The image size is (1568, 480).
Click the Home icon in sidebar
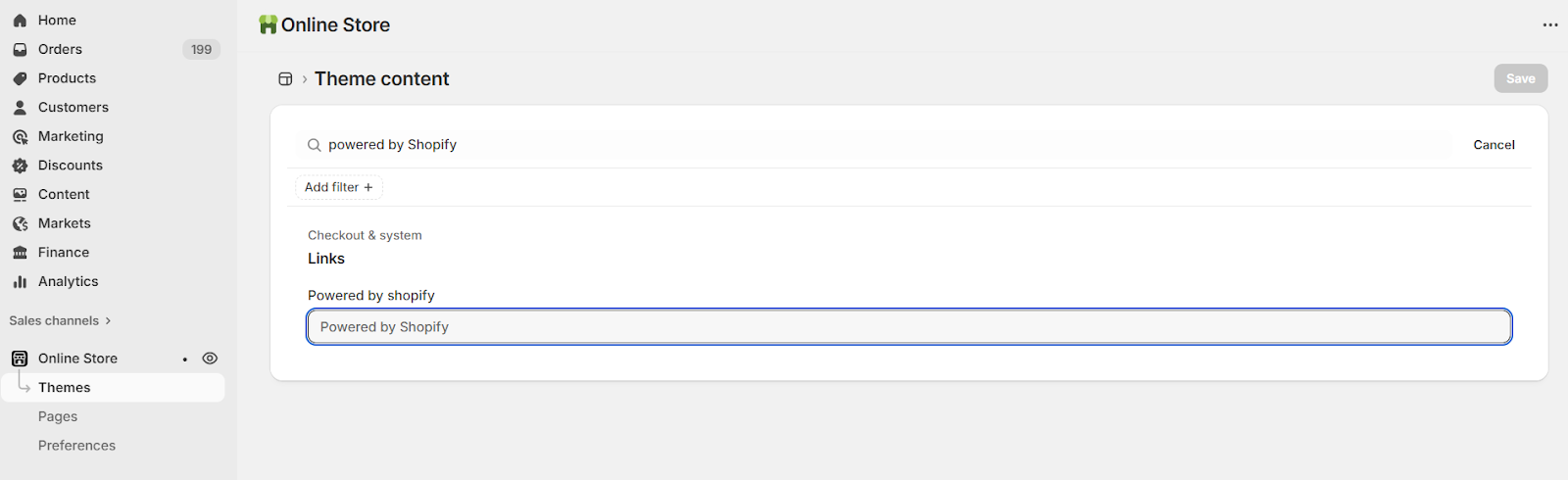[20, 21]
